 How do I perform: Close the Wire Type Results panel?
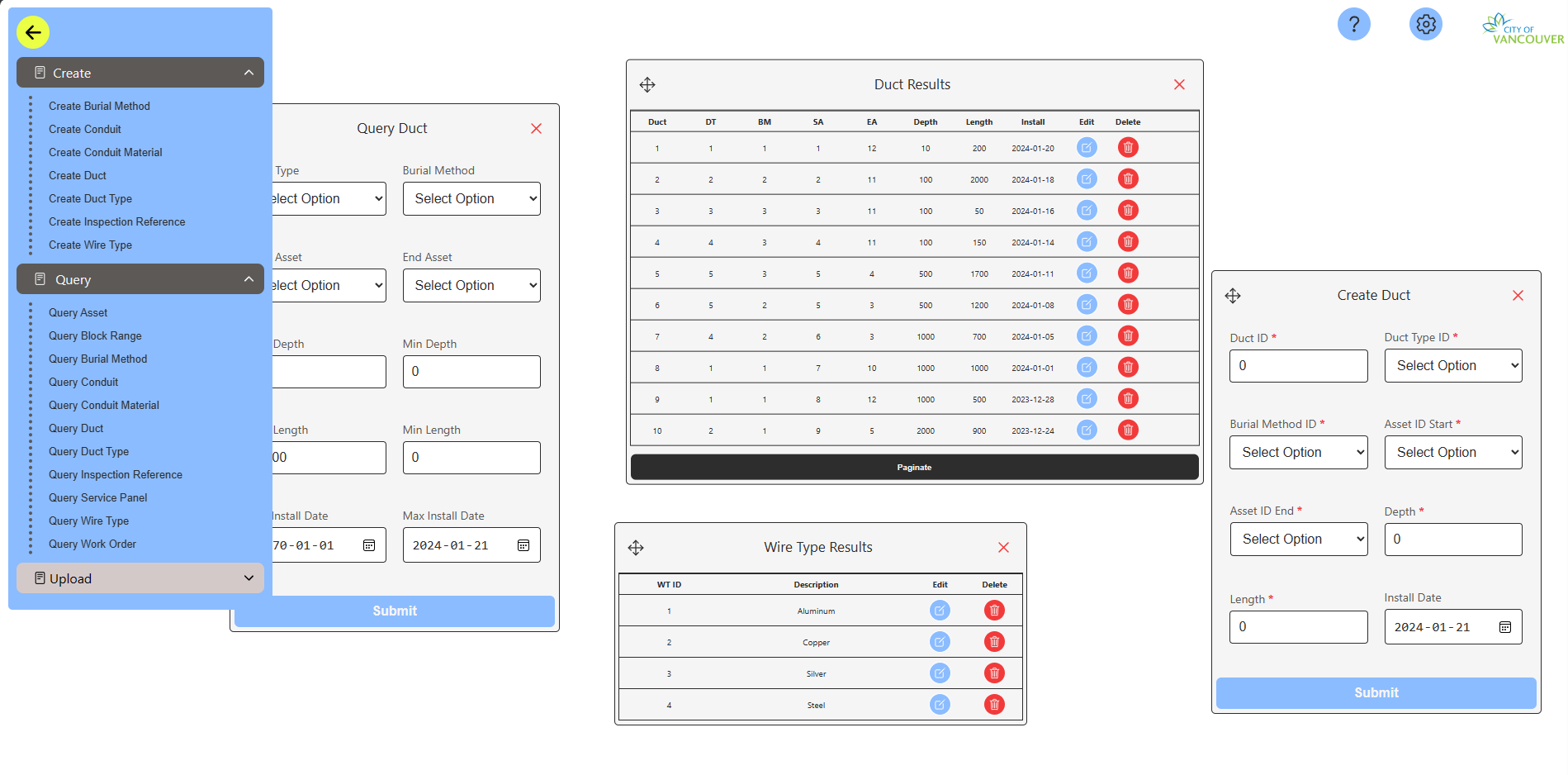tap(1003, 548)
